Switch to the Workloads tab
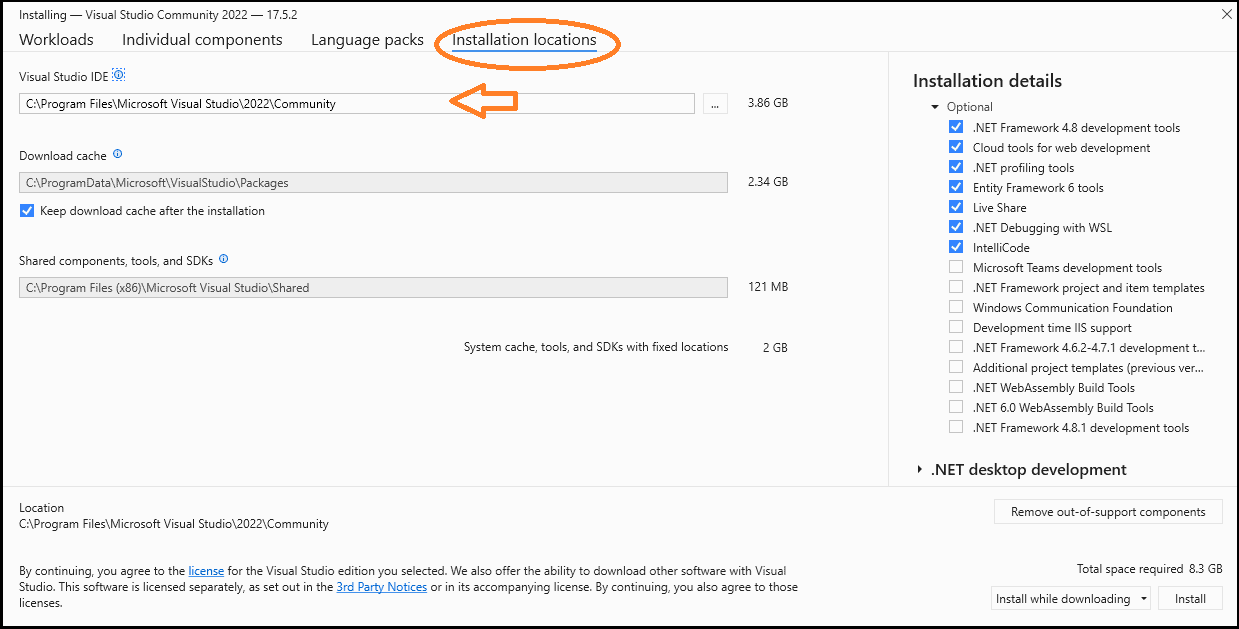Screen dimensions: 1239x629 point(55,39)
